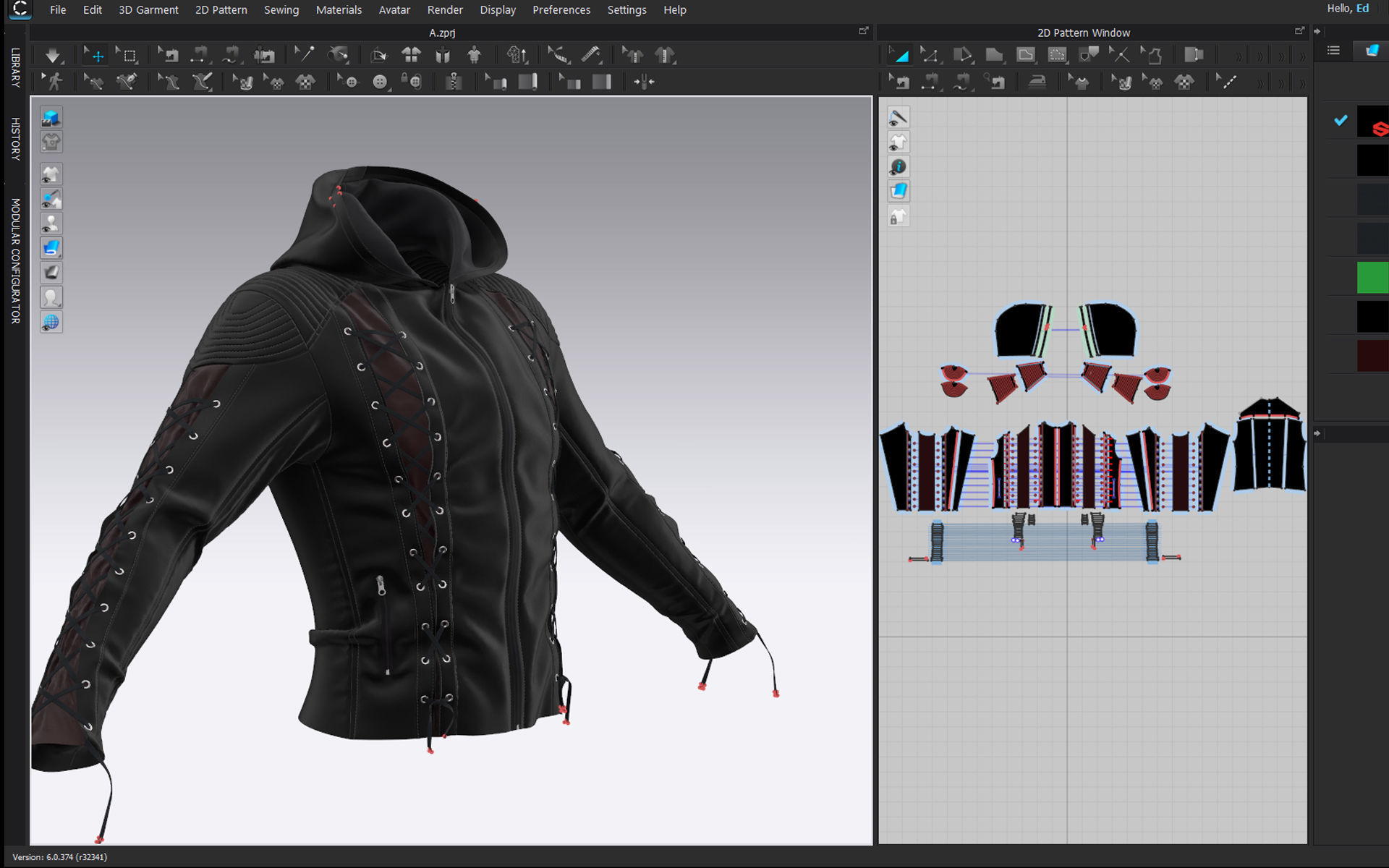Open the avatar render style dropdown
The width and height of the screenshot is (1389, 868).
51,297
